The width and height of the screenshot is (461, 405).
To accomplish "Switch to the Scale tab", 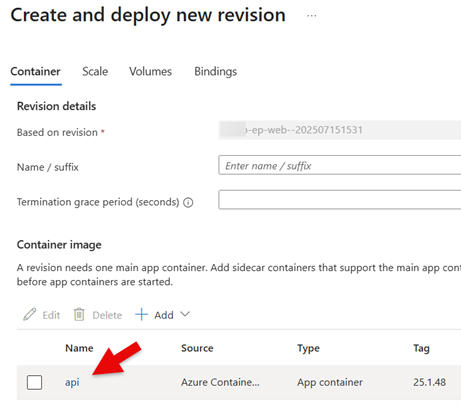I will pyautogui.click(x=95, y=71).
